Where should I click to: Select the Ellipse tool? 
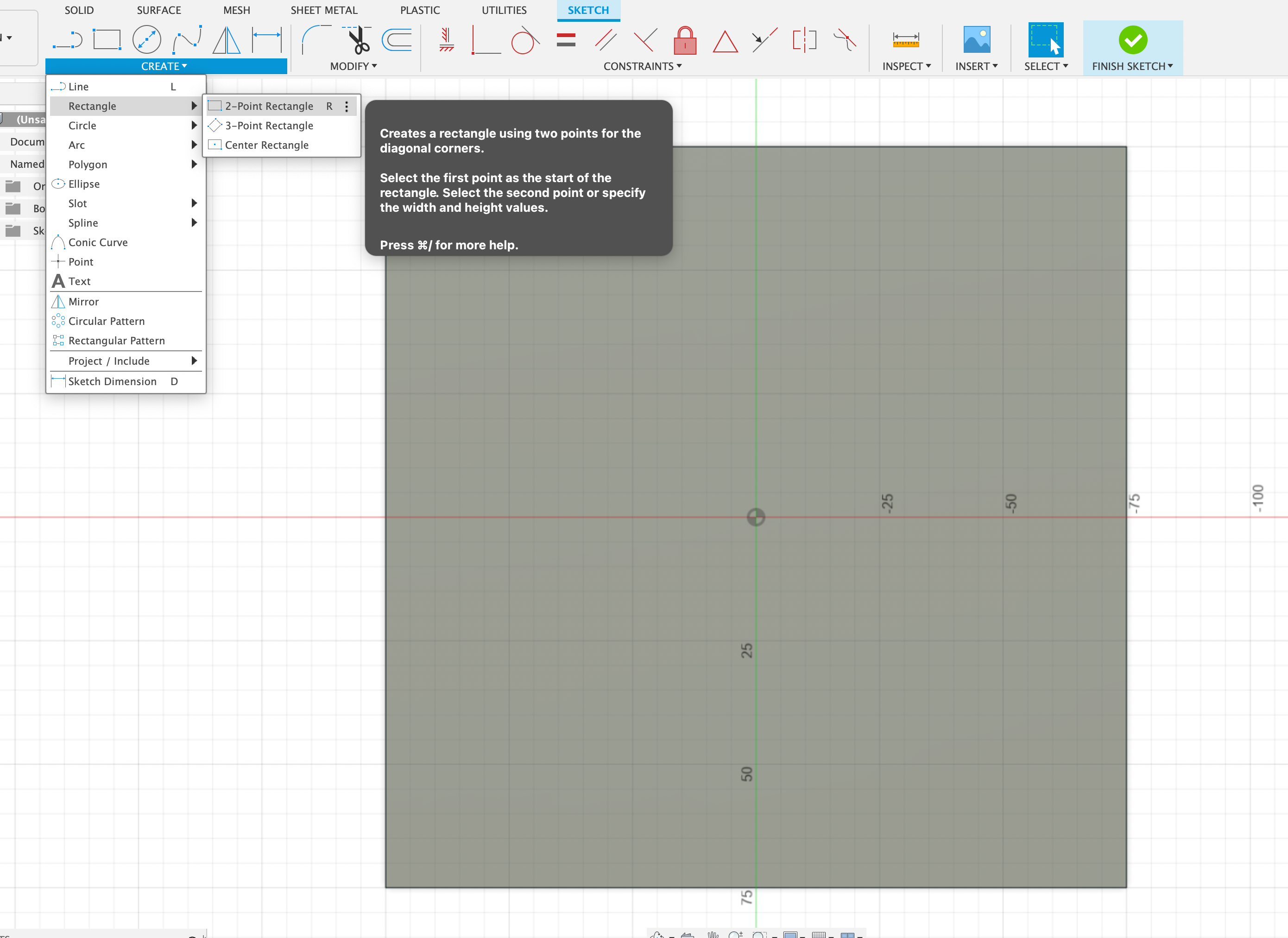84,183
